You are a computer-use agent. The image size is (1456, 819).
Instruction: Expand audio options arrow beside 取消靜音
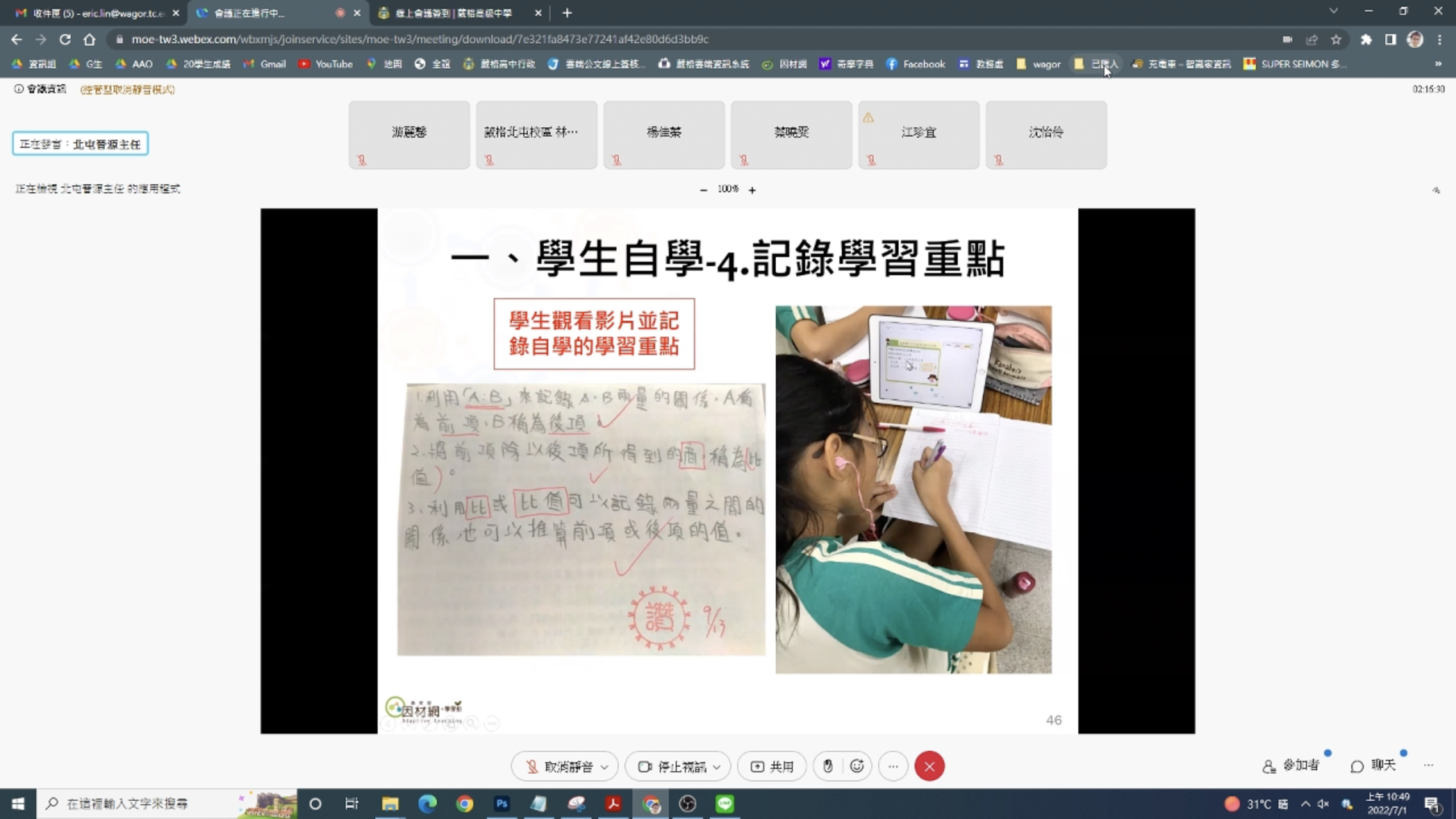[605, 767]
